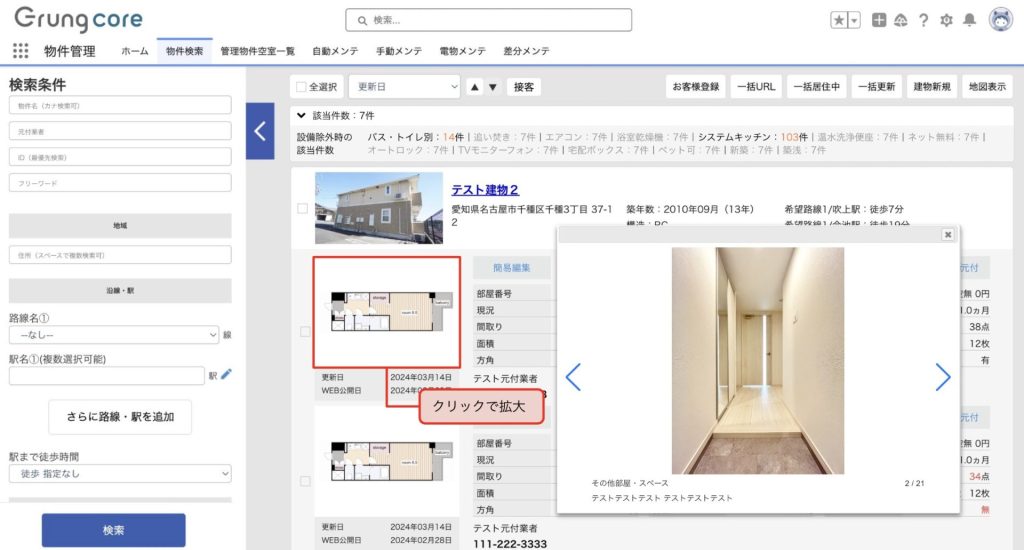The height and width of the screenshot is (550, 1024).
Task: Check the box next to テスト建物２
Action: point(303,209)
